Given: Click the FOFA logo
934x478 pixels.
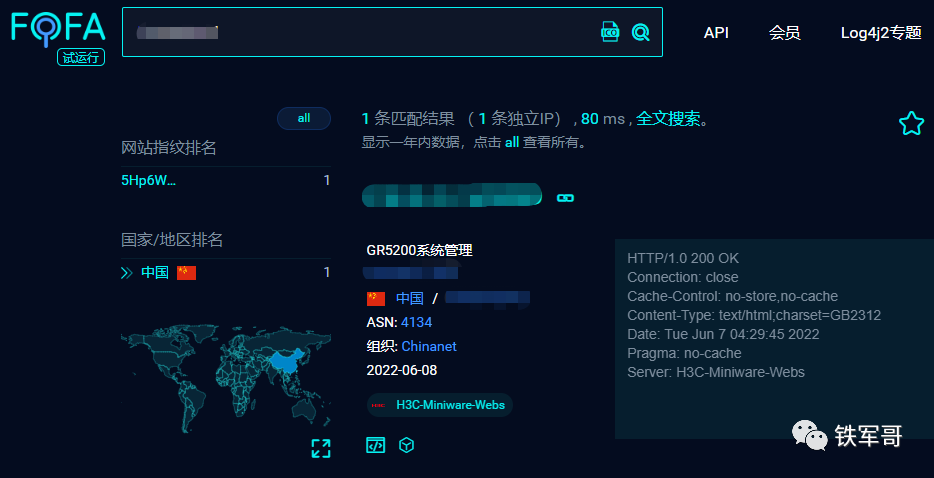Looking at the screenshot, I should tap(58, 28).
